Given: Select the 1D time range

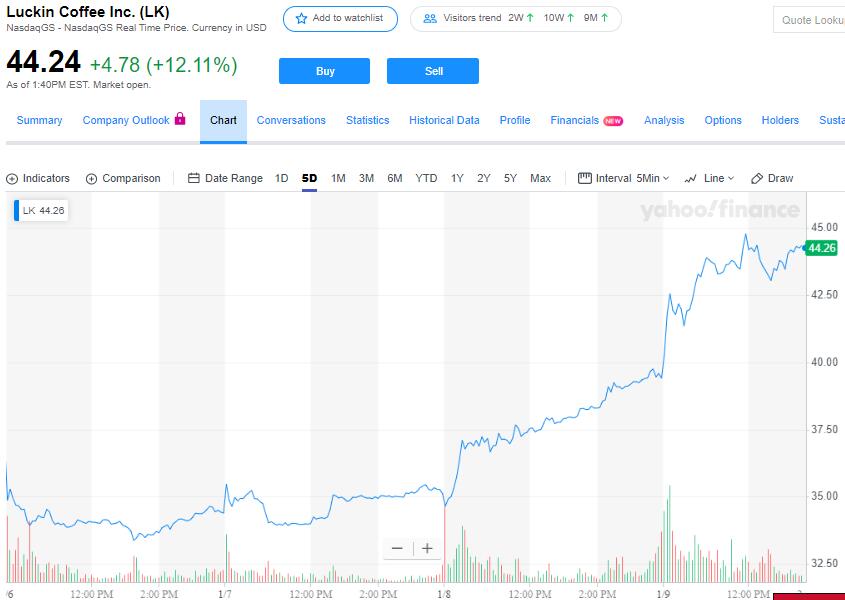Looking at the screenshot, I should coord(282,179).
